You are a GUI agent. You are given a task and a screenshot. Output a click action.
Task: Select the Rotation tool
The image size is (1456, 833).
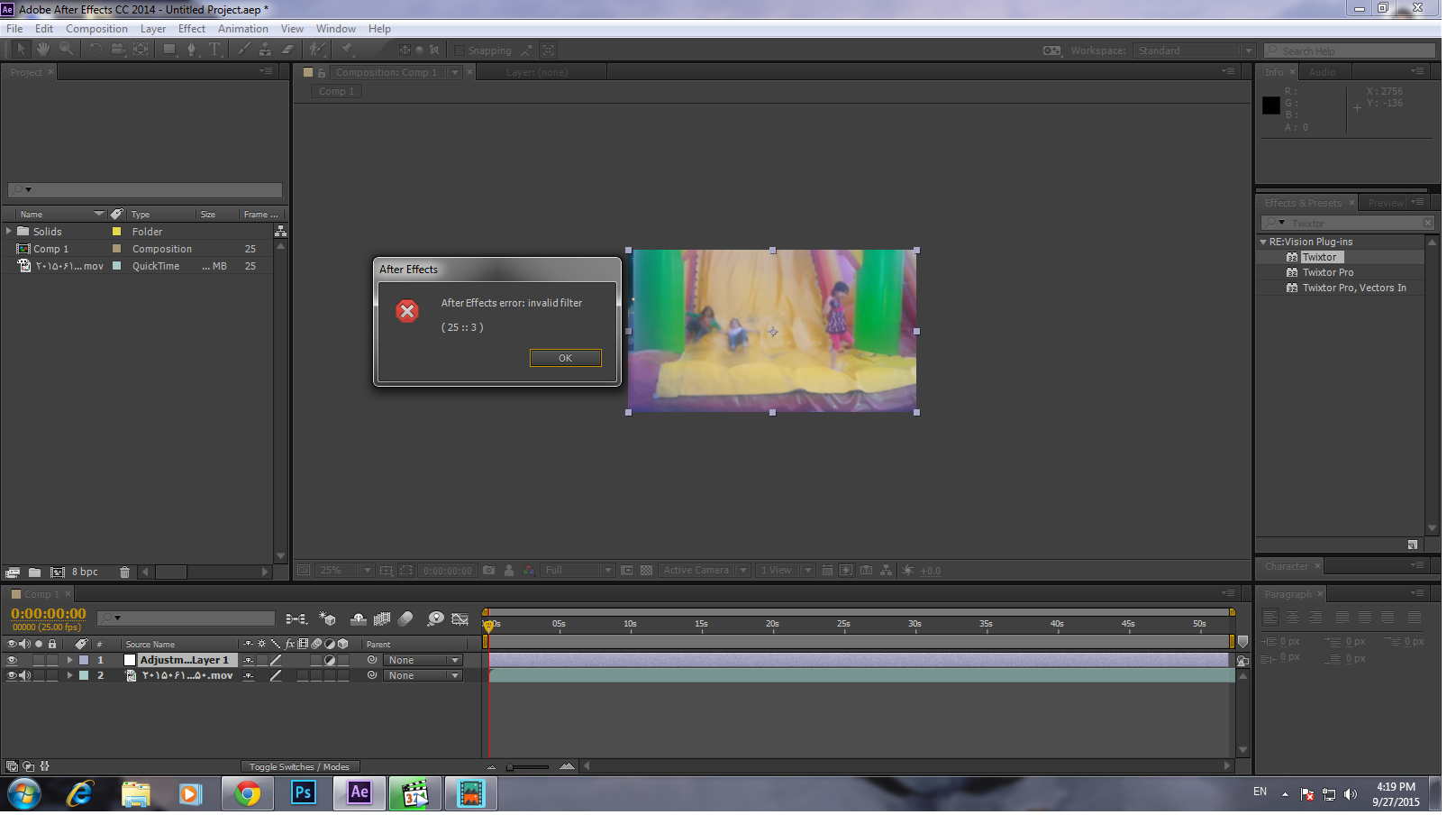(x=96, y=50)
